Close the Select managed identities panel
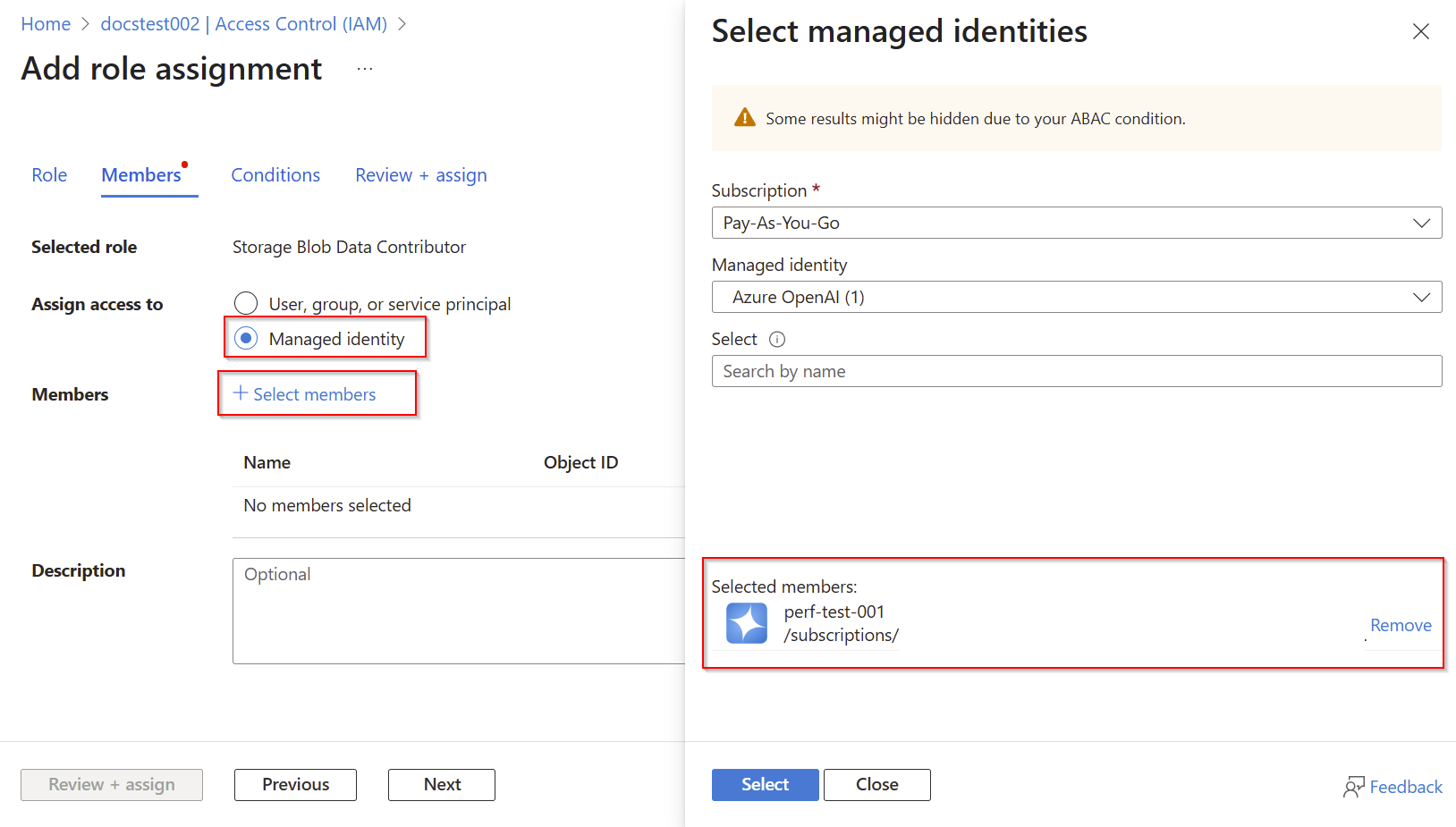Screen dimensions: 1456x827 pos(1420,32)
